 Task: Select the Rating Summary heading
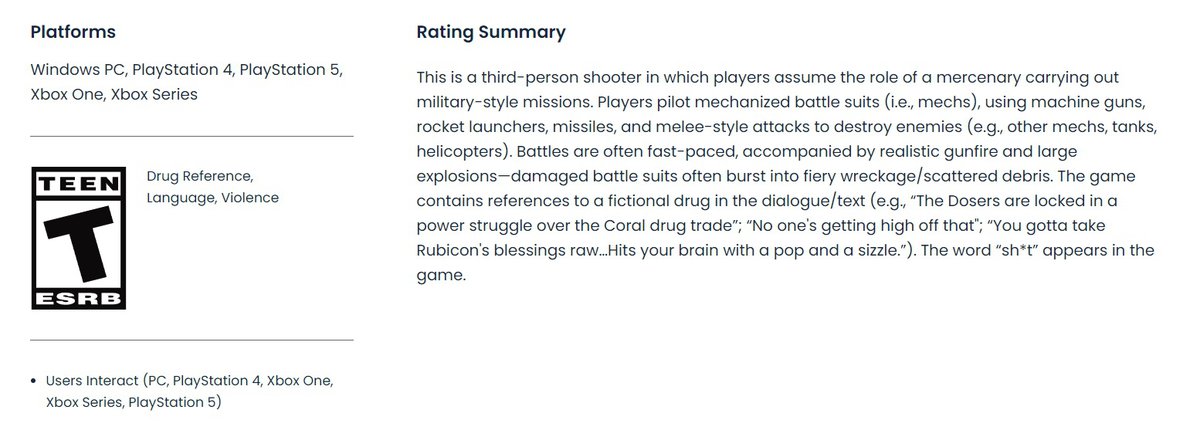(x=490, y=32)
